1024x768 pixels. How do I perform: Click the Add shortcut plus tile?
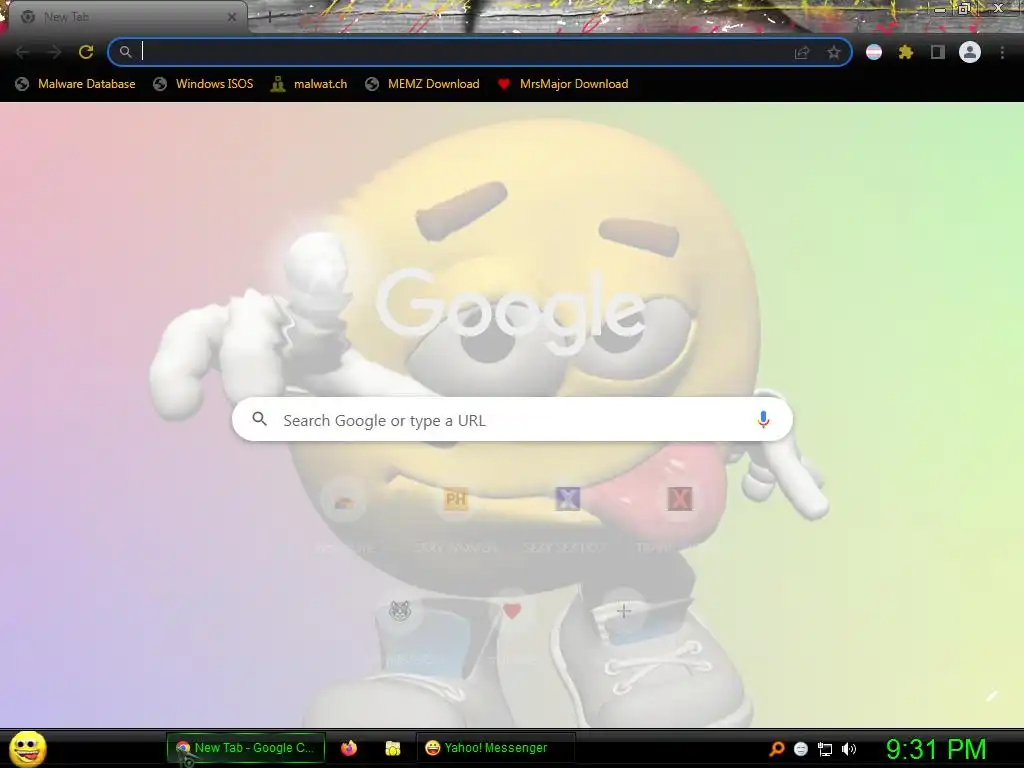[x=624, y=611]
